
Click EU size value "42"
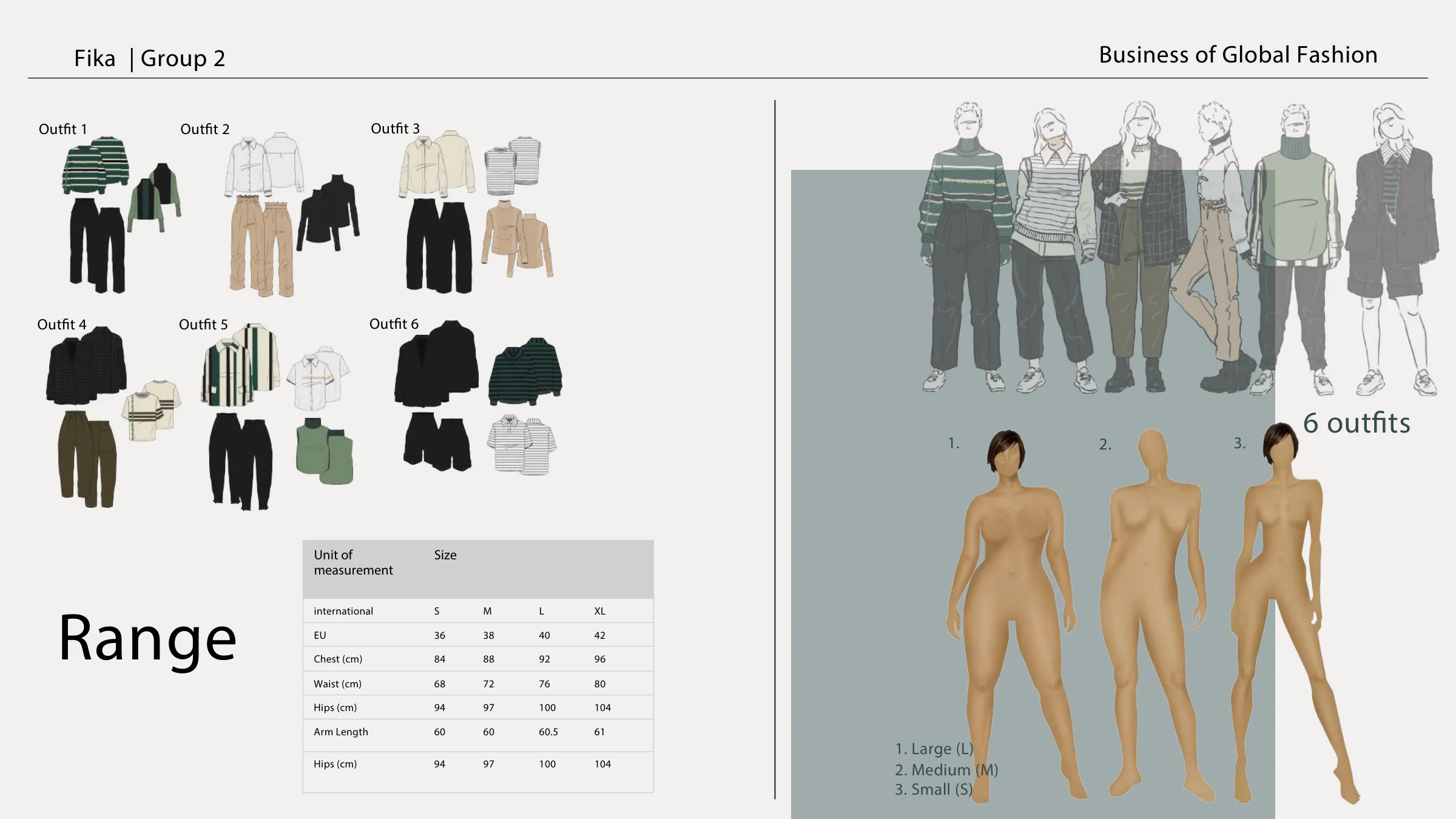pyautogui.click(x=599, y=635)
